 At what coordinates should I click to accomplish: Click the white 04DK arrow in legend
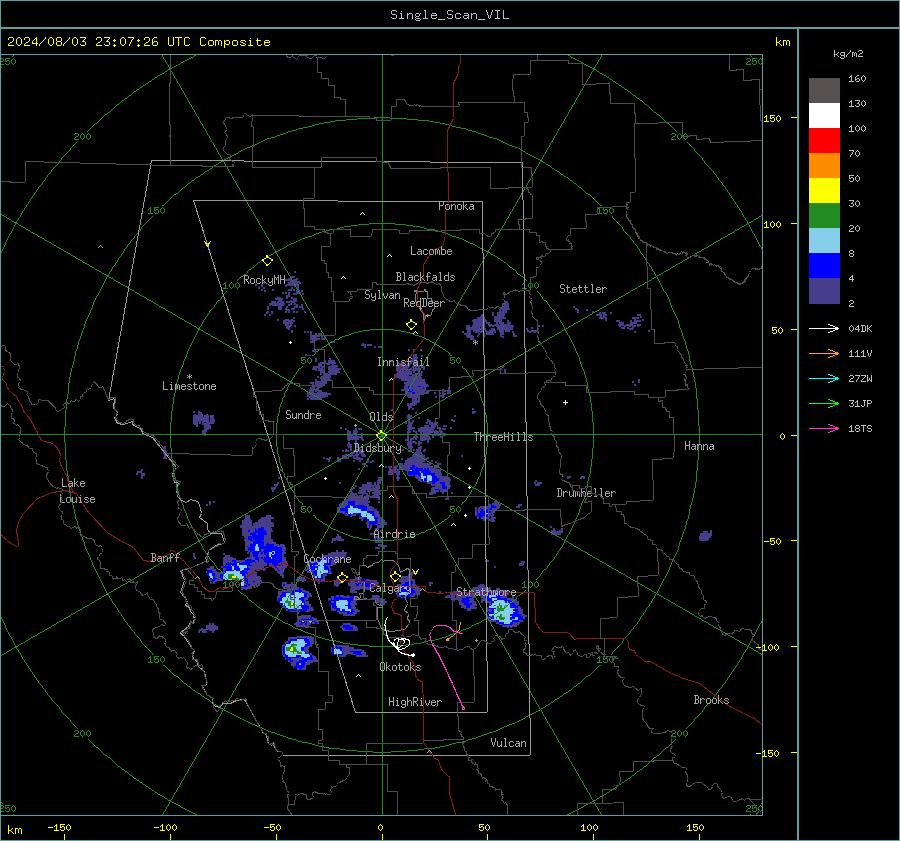(x=824, y=328)
